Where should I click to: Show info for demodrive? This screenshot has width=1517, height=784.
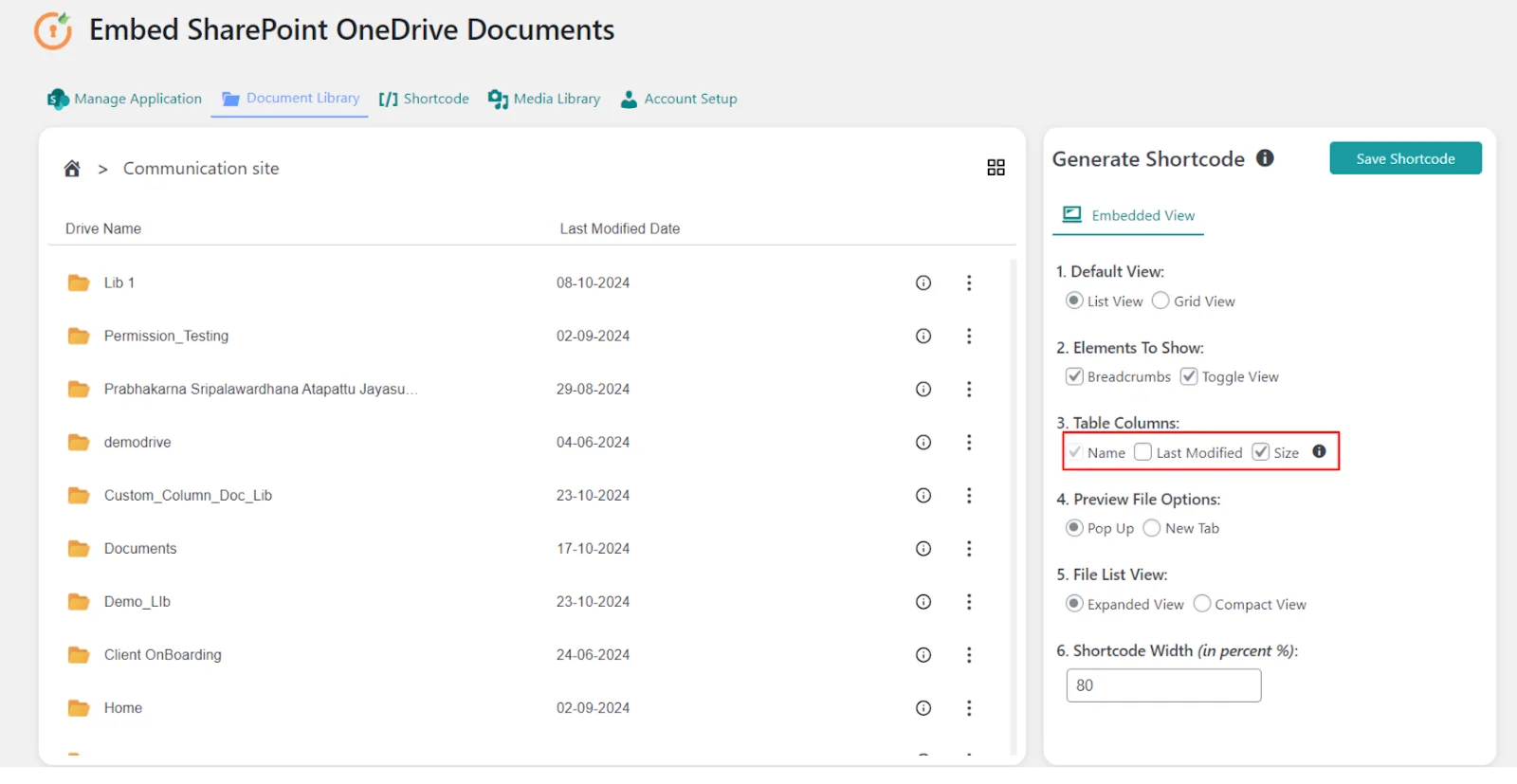(923, 442)
